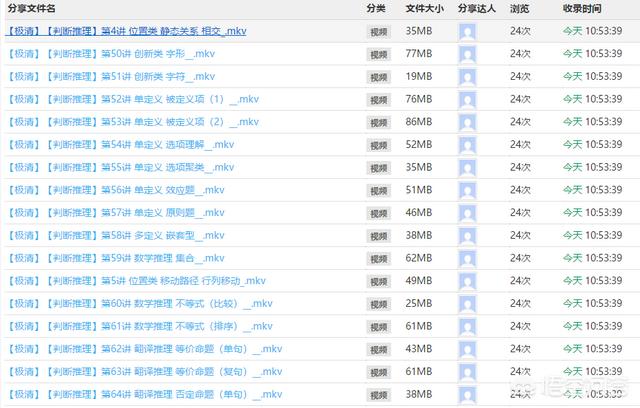Click the 视频 category badge in 第53讲 row

[x=378, y=123]
